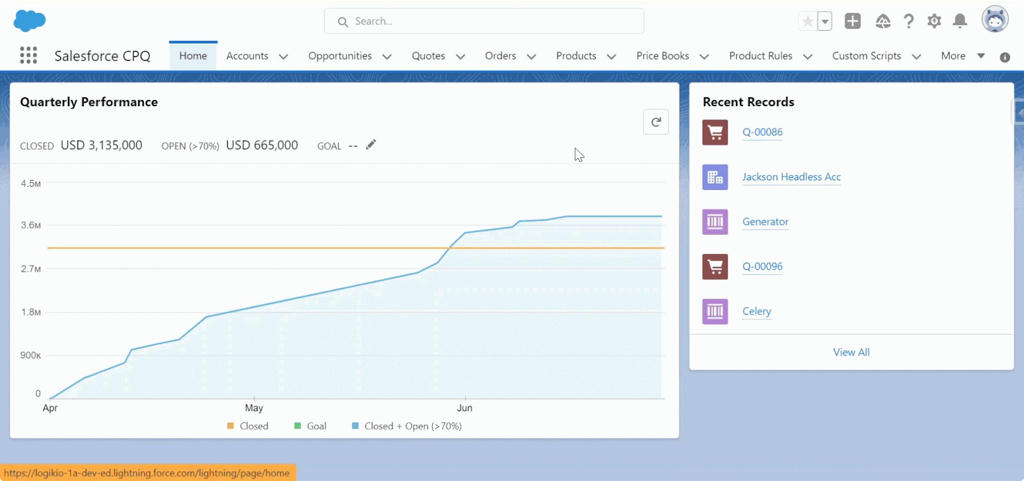Open the favorites list dropdown arrow
The image size is (1024, 481).
click(x=825, y=22)
